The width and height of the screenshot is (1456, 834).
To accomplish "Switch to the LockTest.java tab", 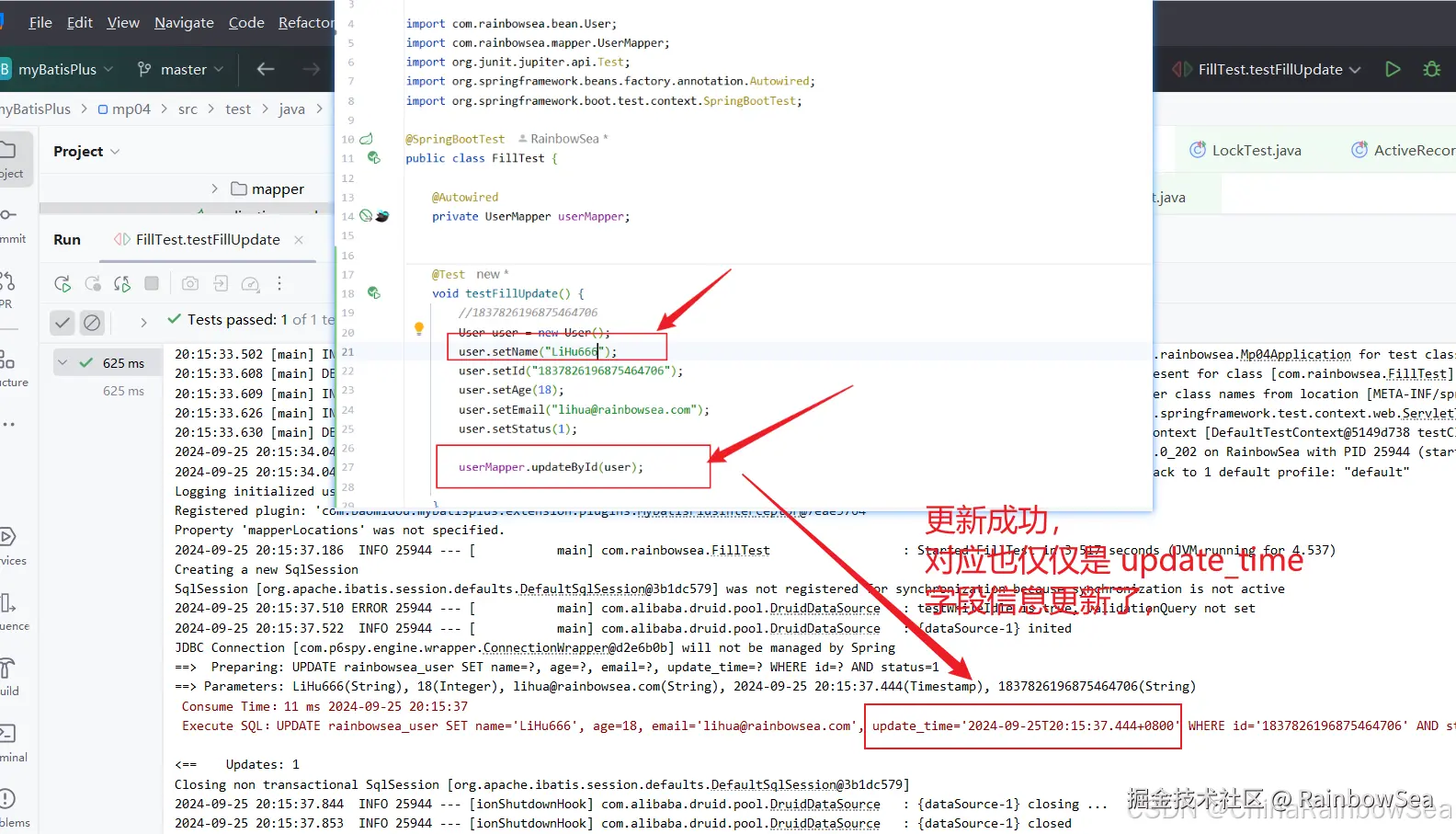I will pos(1246,150).
